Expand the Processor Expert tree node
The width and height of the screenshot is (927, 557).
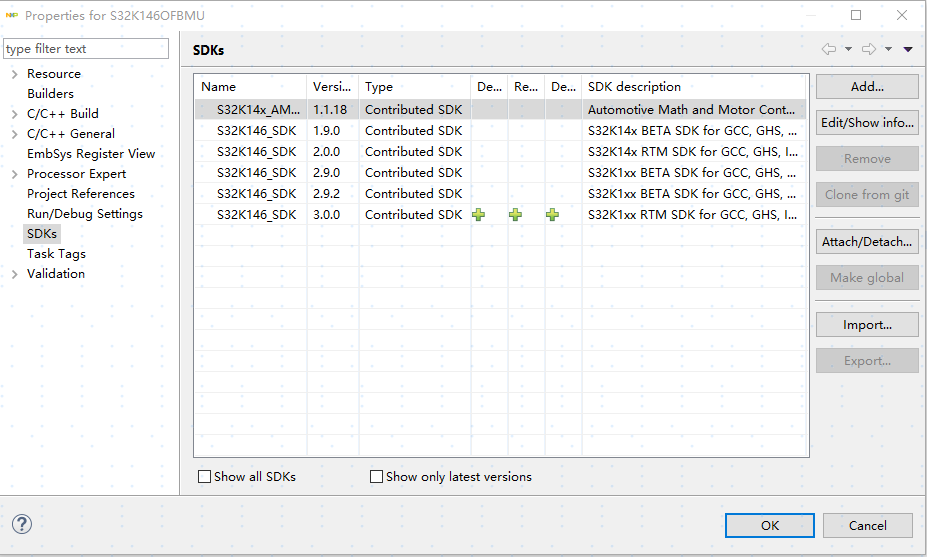[15, 174]
